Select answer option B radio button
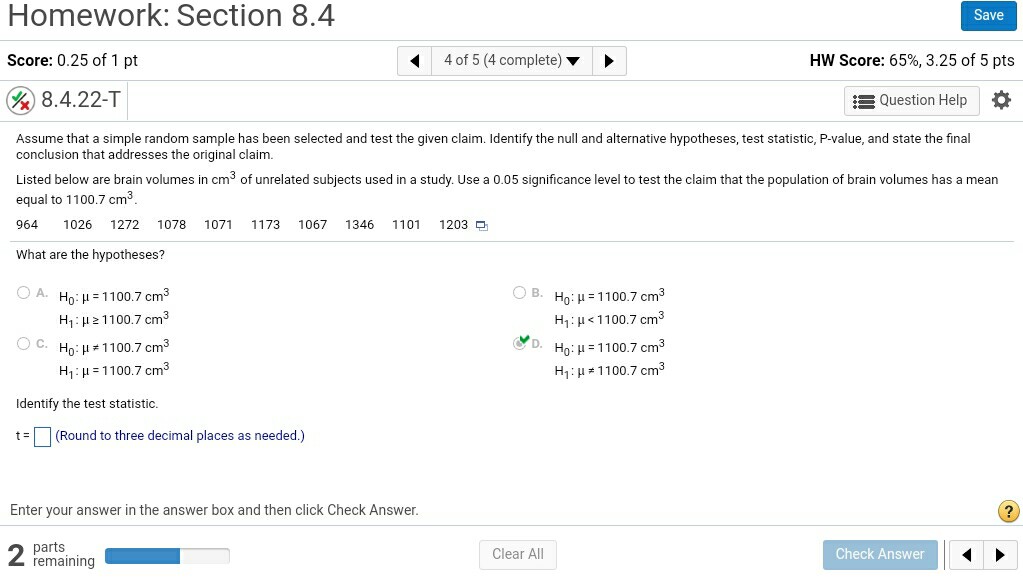The width and height of the screenshot is (1023, 586). click(520, 293)
